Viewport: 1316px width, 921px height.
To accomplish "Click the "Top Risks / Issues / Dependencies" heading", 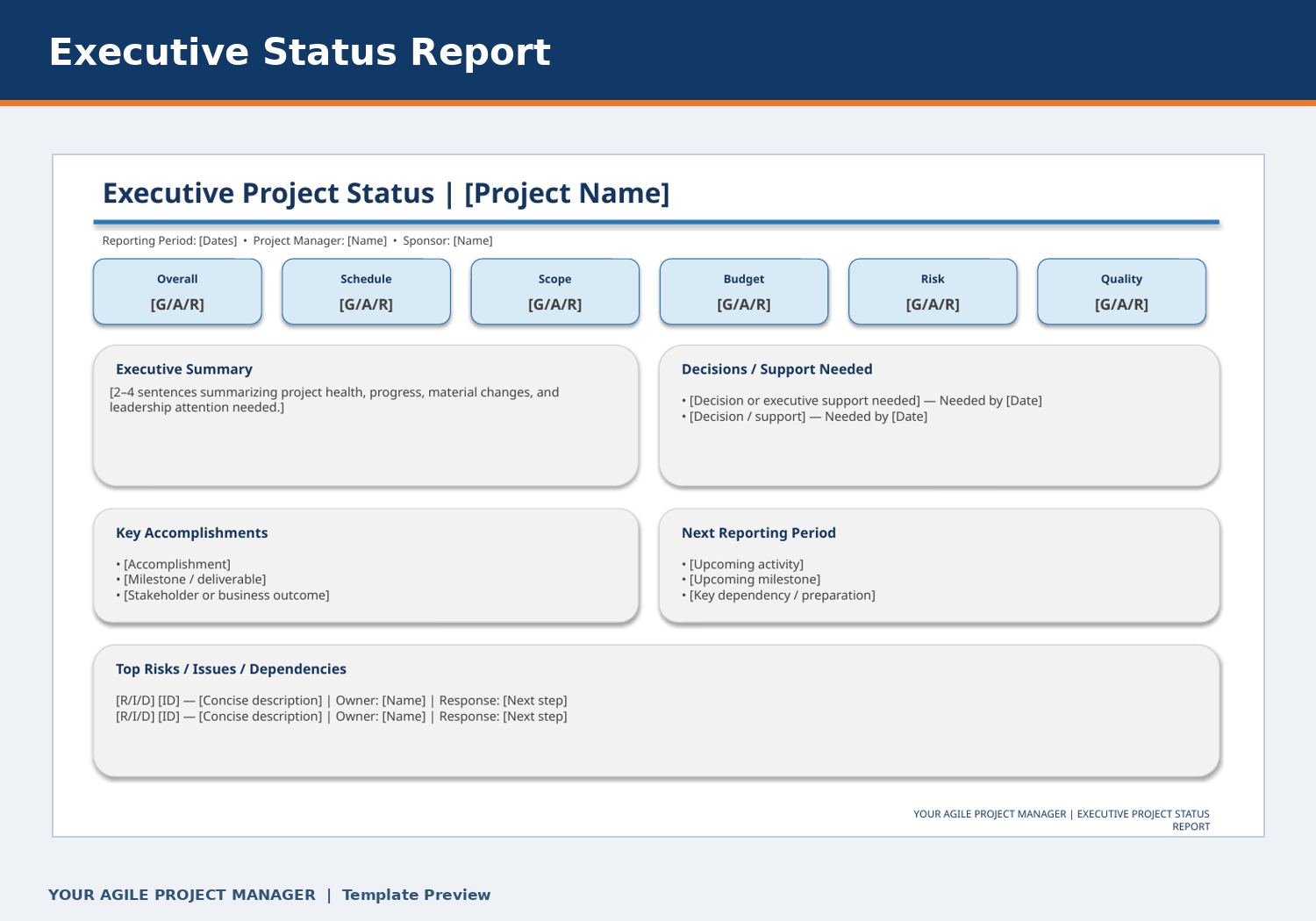I will tap(231, 669).
